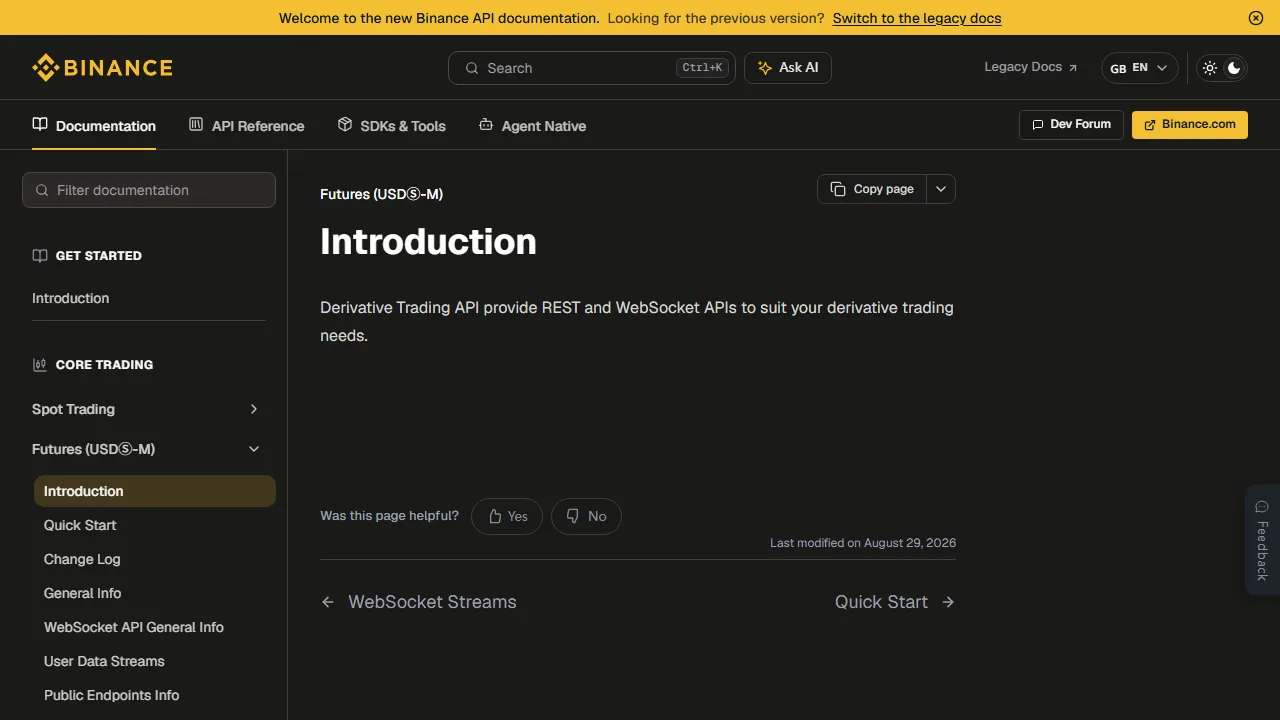Click the CORE TRADING section heading
This screenshot has width=1280, height=720.
click(104, 365)
